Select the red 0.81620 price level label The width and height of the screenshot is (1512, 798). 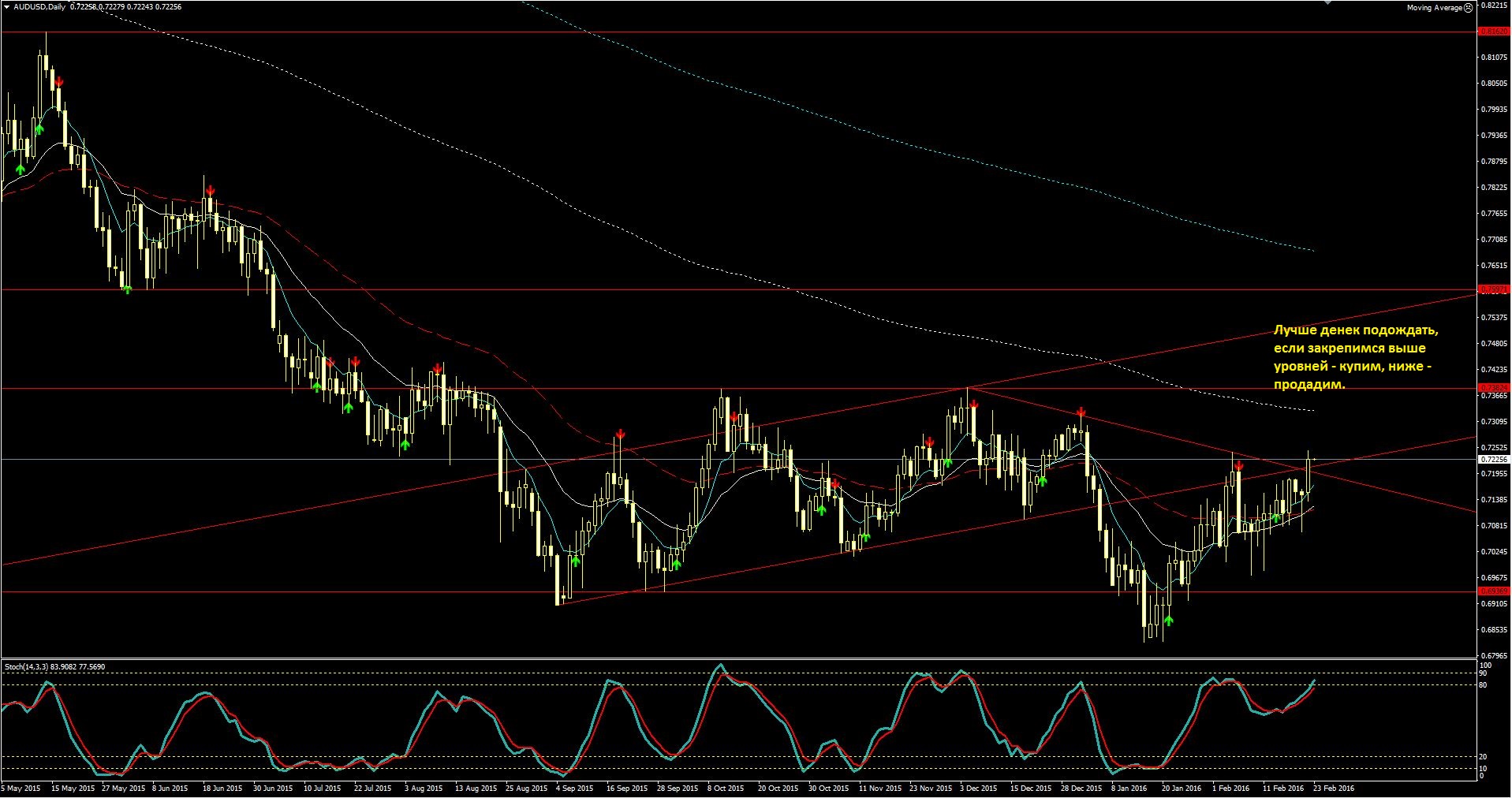tap(1493, 32)
